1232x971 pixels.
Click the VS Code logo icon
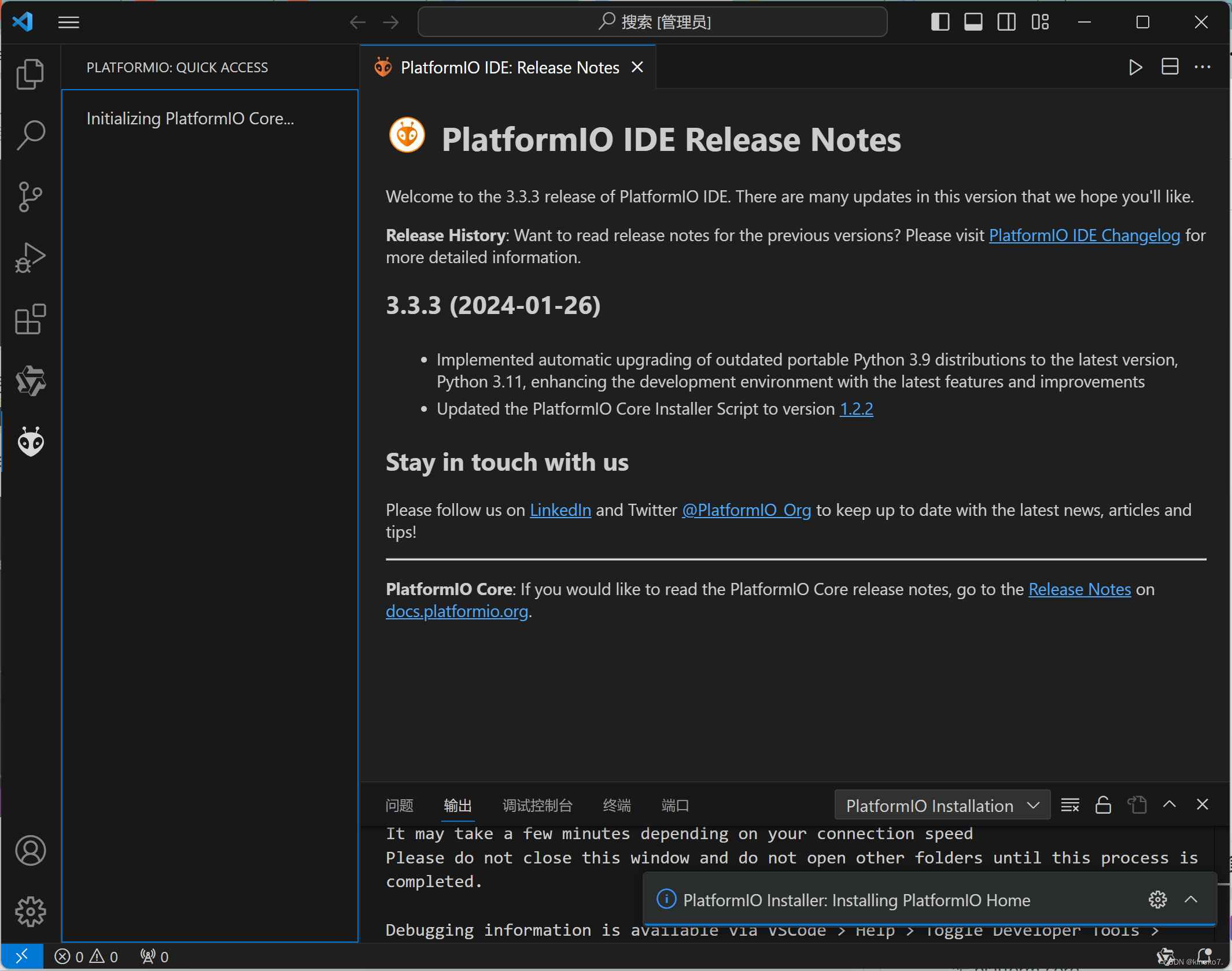pyautogui.click(x=23, y=23)
